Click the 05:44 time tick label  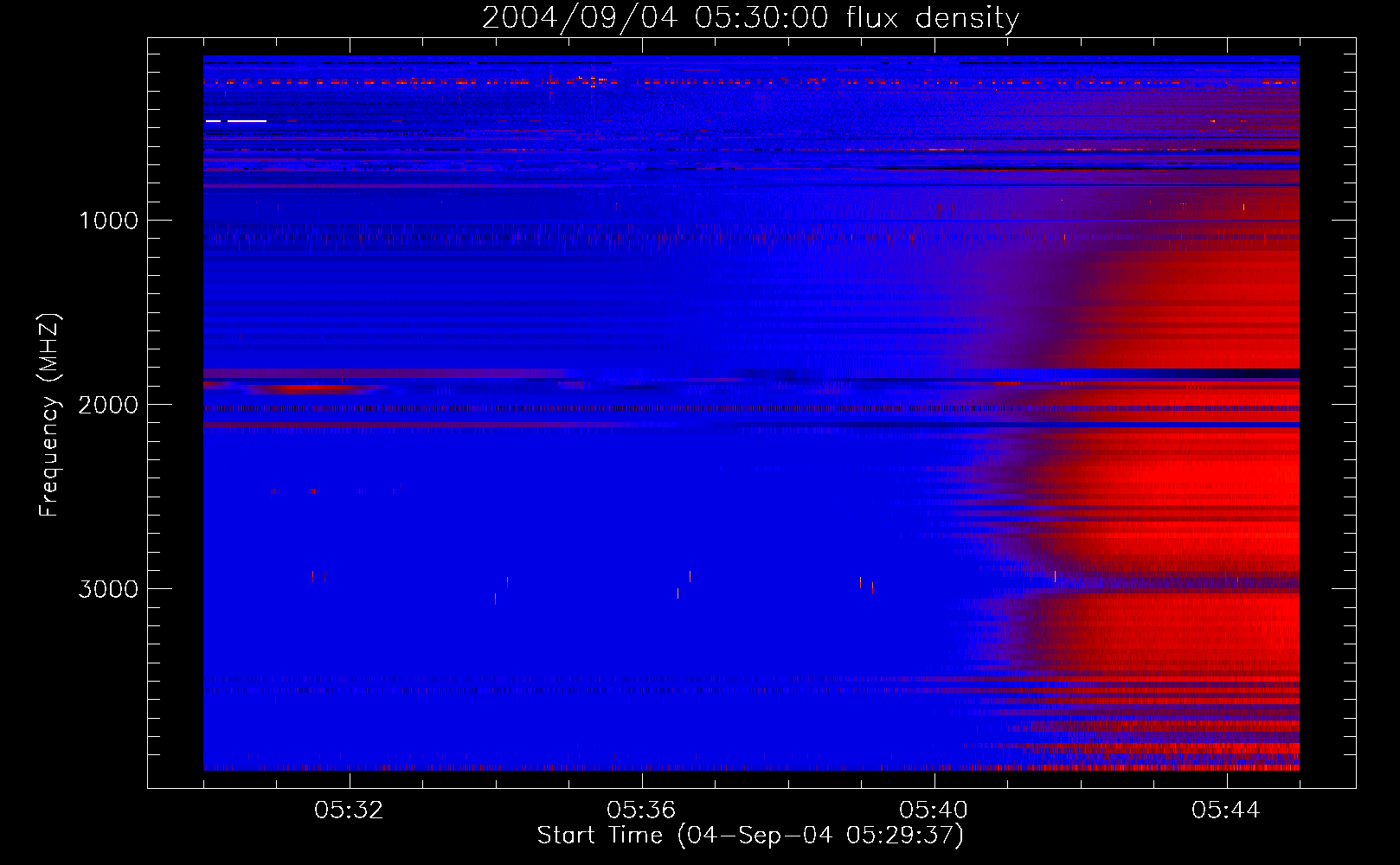coord(1226,811)
